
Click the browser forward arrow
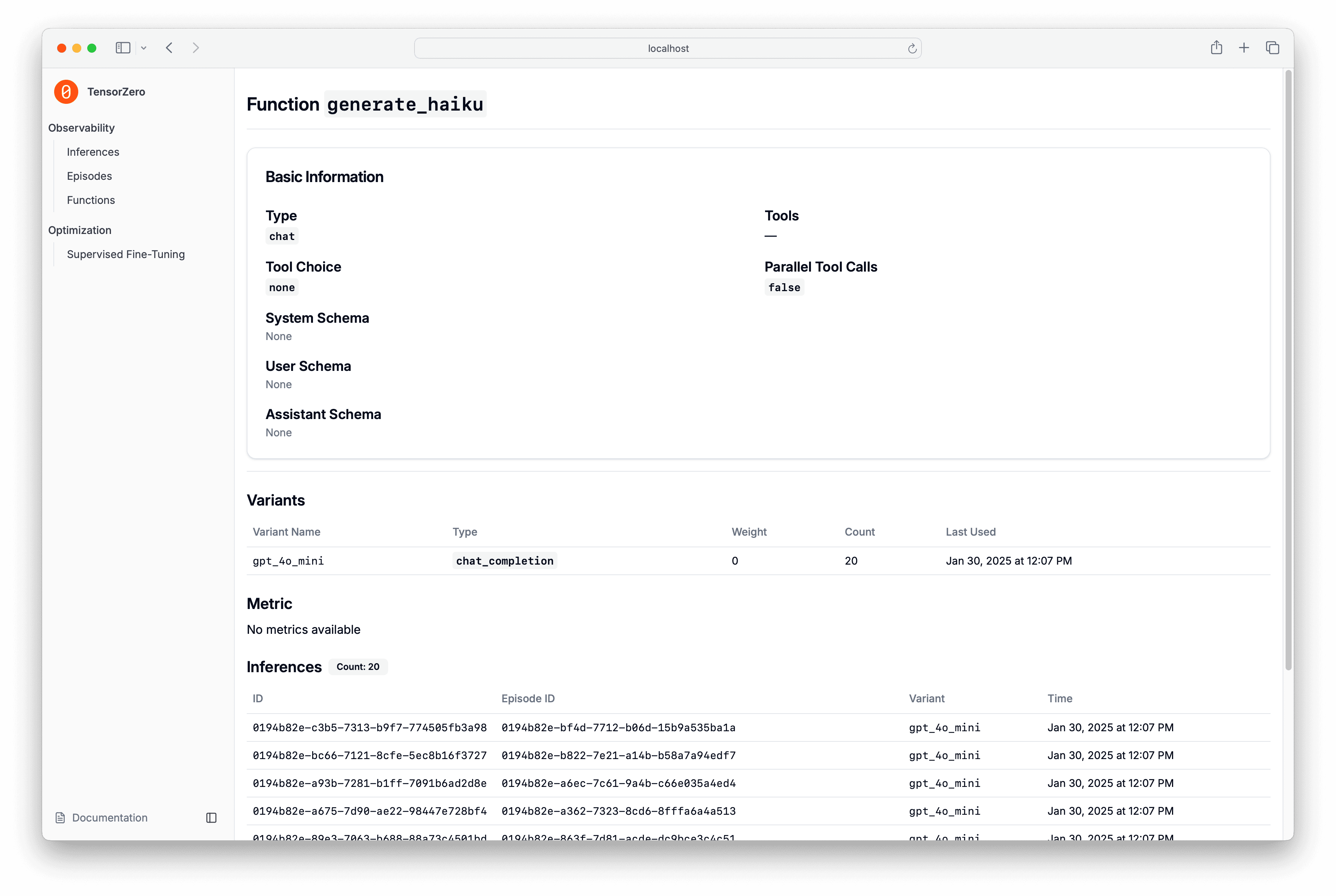196,48
